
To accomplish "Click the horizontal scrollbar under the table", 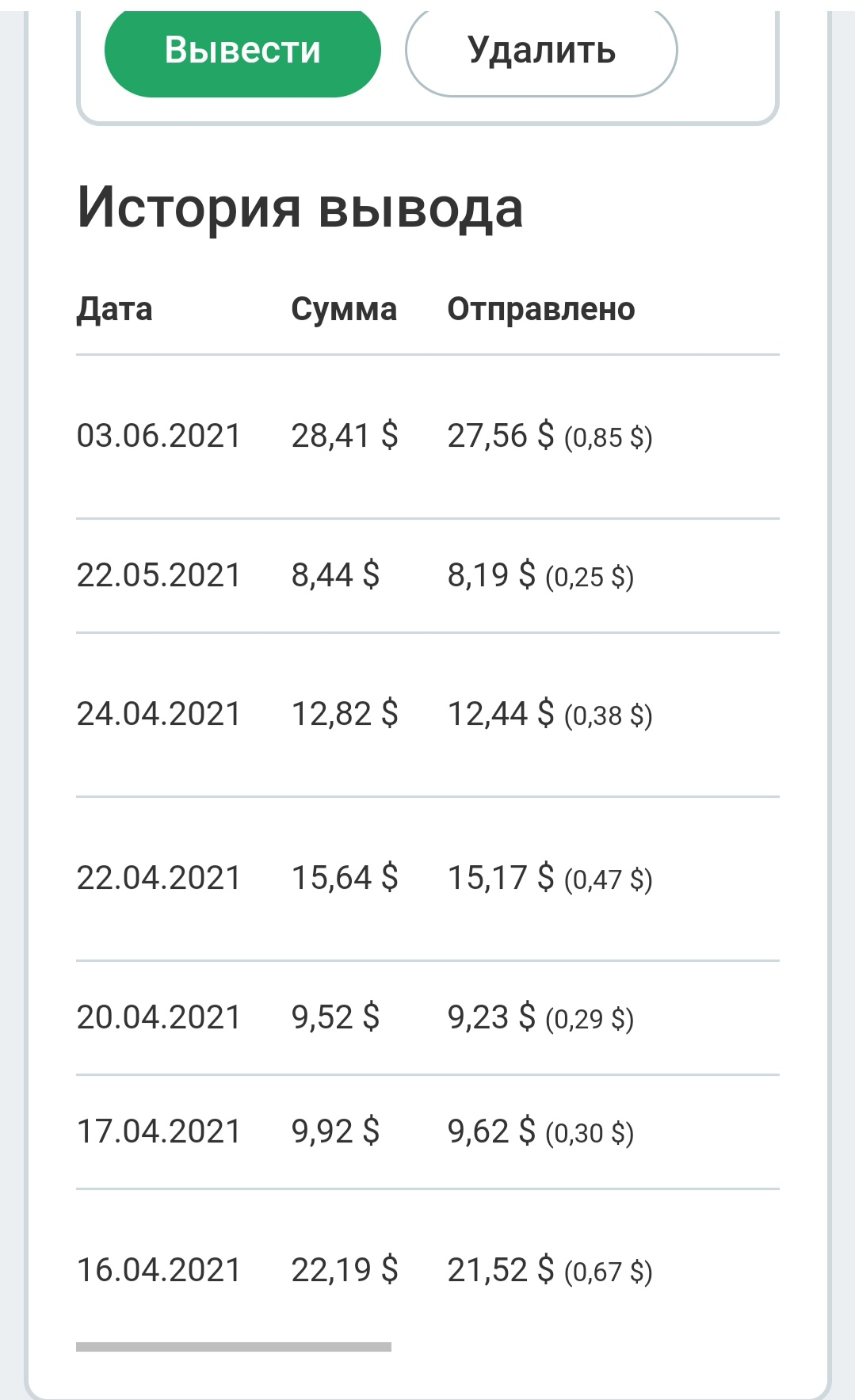I will click(234, 1346).
